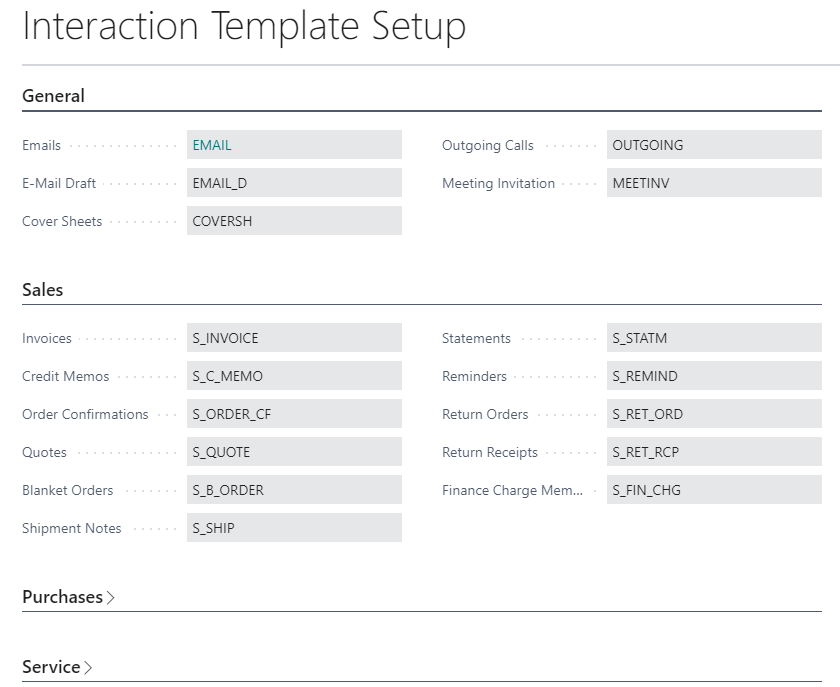Focus the Cover Sheets field
Viewport: 840px width, 687px height.
pyautogui.click(x=294, y=221)
